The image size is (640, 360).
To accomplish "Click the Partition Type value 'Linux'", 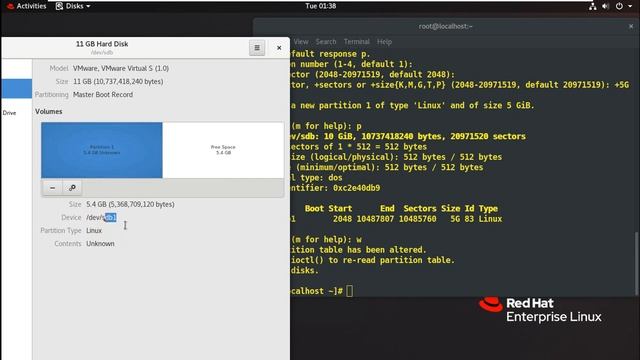I will [x=94, y=231].
